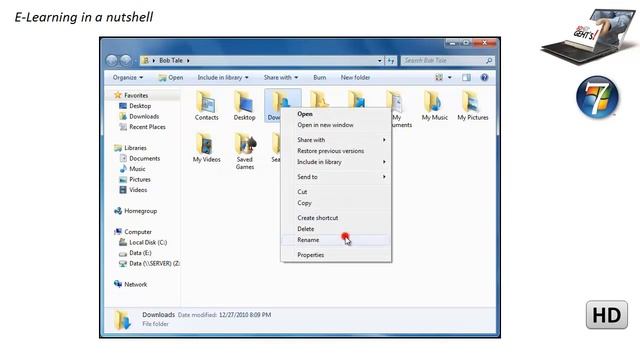Screen dimensions: 640x360
Task: Click the search magnifier icon
Action: pos(489,60)
